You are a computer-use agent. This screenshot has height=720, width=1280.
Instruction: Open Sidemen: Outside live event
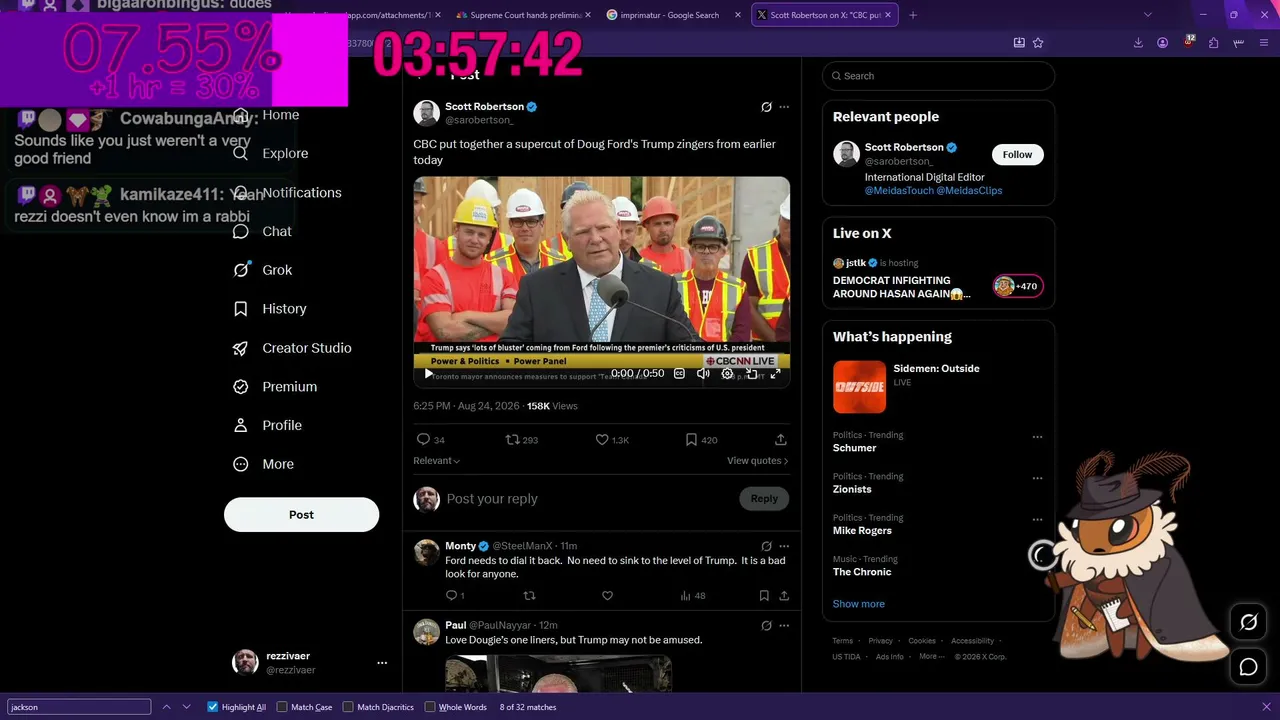(937, 387)
